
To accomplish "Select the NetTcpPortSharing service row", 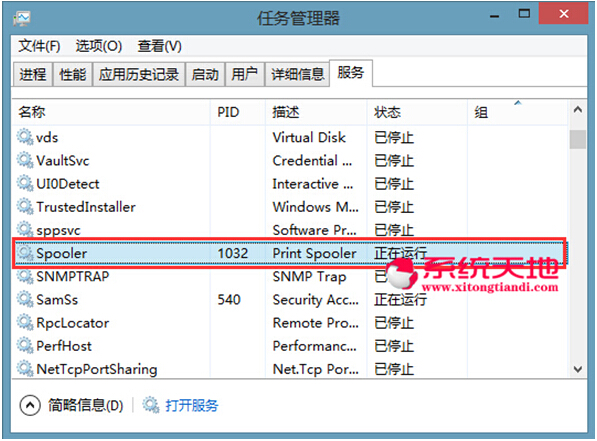I will click(290, 369).
